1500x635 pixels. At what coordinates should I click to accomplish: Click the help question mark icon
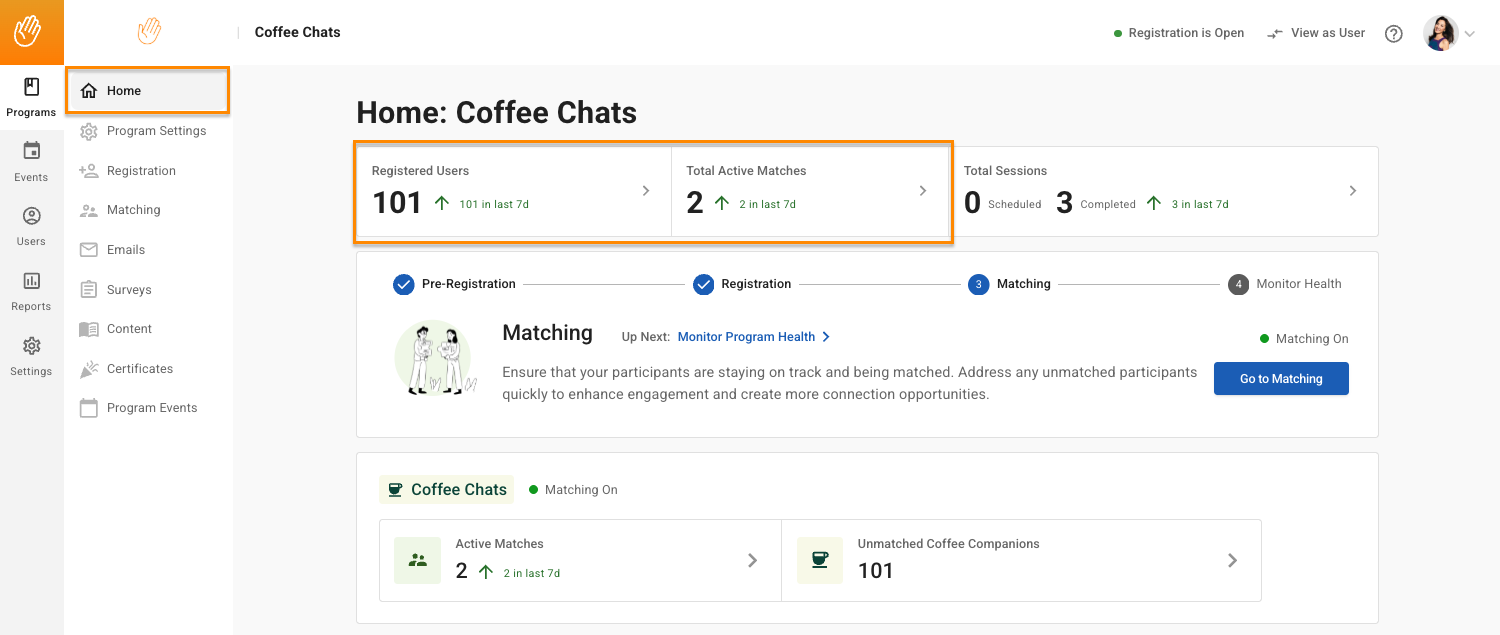tap(1393, 33)
